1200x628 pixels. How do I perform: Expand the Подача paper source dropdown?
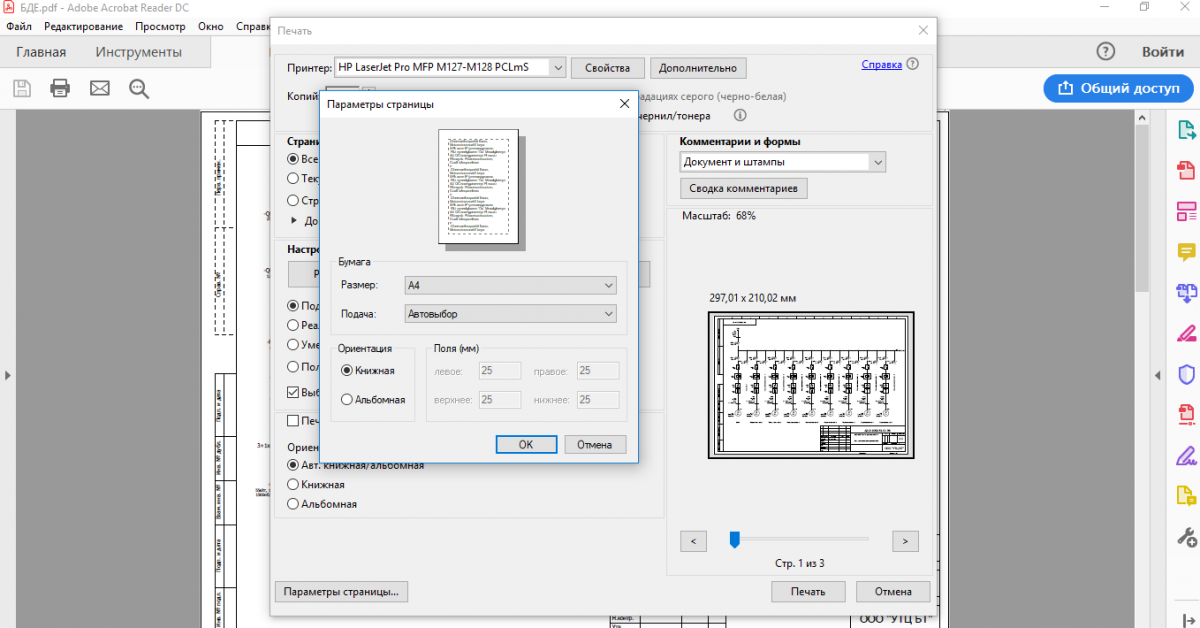[509, 314]
